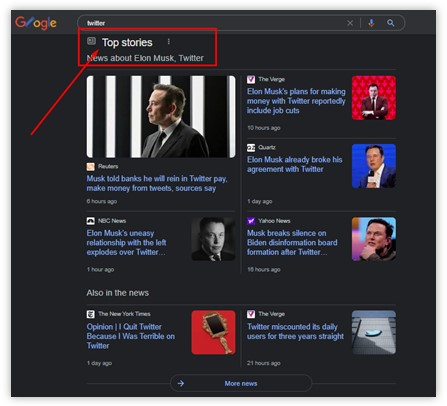Start voice search with the microphone icon
The width and height of the screenshot is (447, 406).
(x=371, y=23)
